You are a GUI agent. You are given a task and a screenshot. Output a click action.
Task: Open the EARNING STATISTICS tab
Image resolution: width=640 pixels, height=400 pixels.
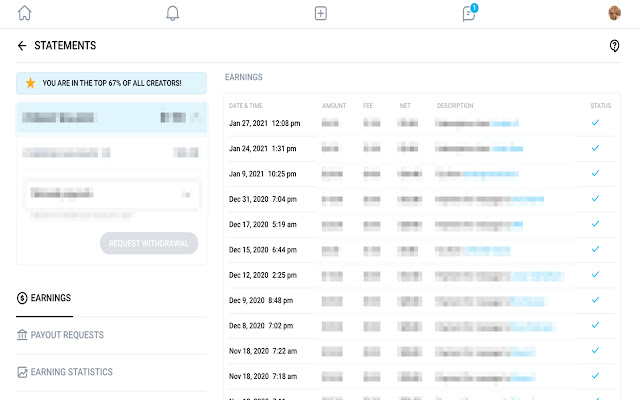[x=65, y=372]
